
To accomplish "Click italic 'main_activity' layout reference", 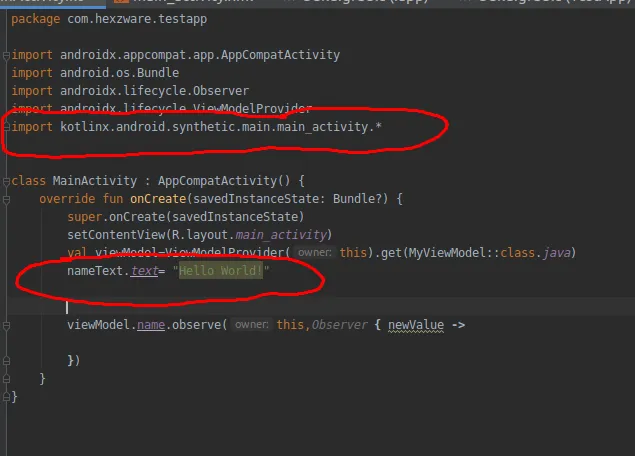I will (x=281, y=235).
